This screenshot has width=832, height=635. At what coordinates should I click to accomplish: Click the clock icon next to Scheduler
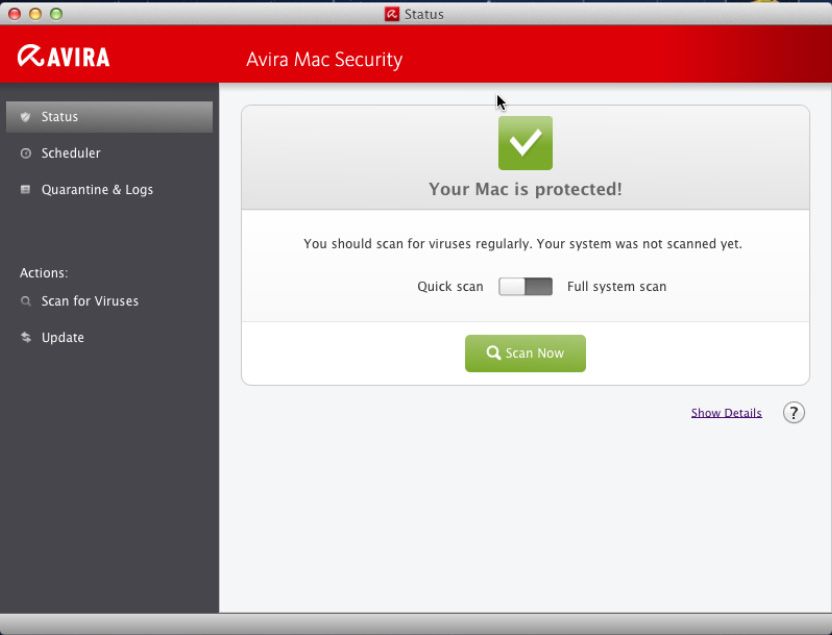[25, 153]
